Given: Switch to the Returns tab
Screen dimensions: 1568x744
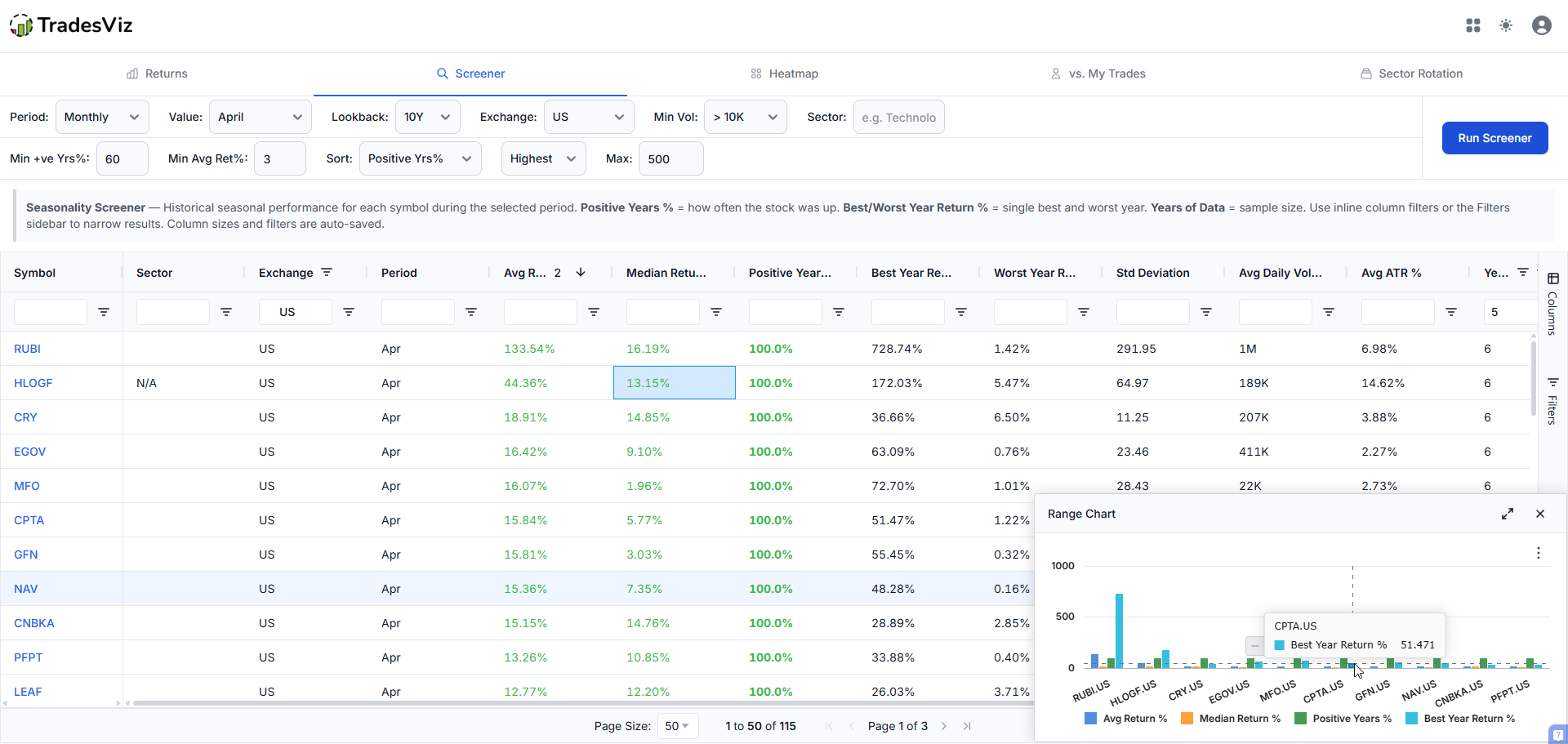Looking at the screenshot, I should point(157,74).
